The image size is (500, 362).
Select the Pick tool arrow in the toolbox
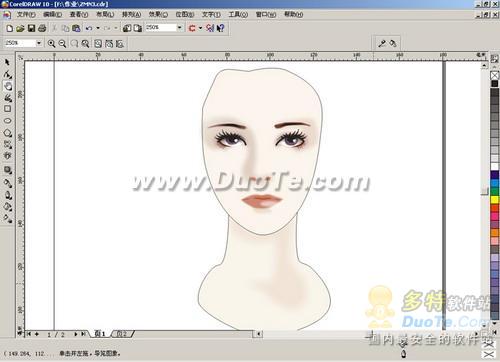point(7,62)
